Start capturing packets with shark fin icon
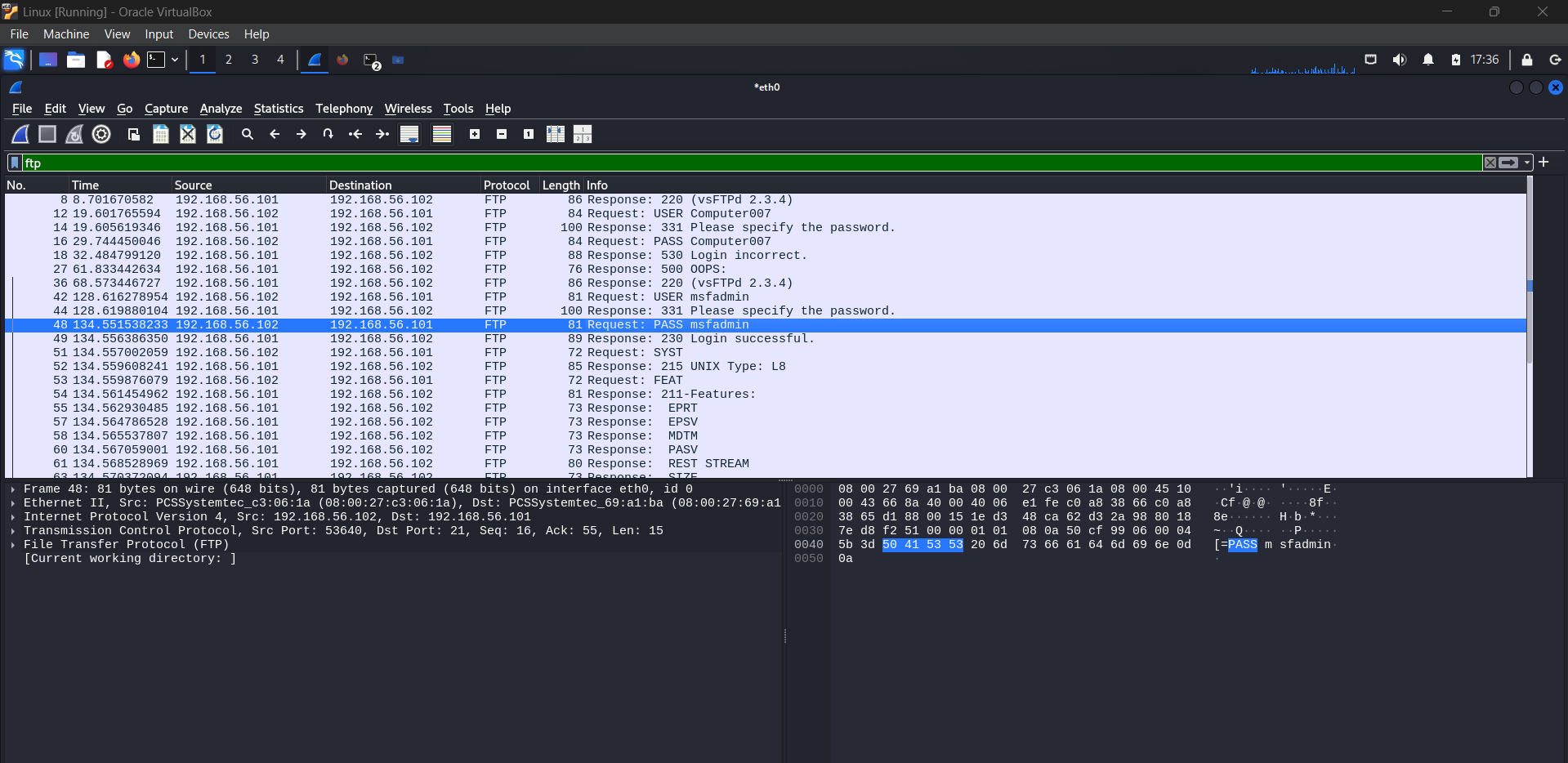 (20, 134)
